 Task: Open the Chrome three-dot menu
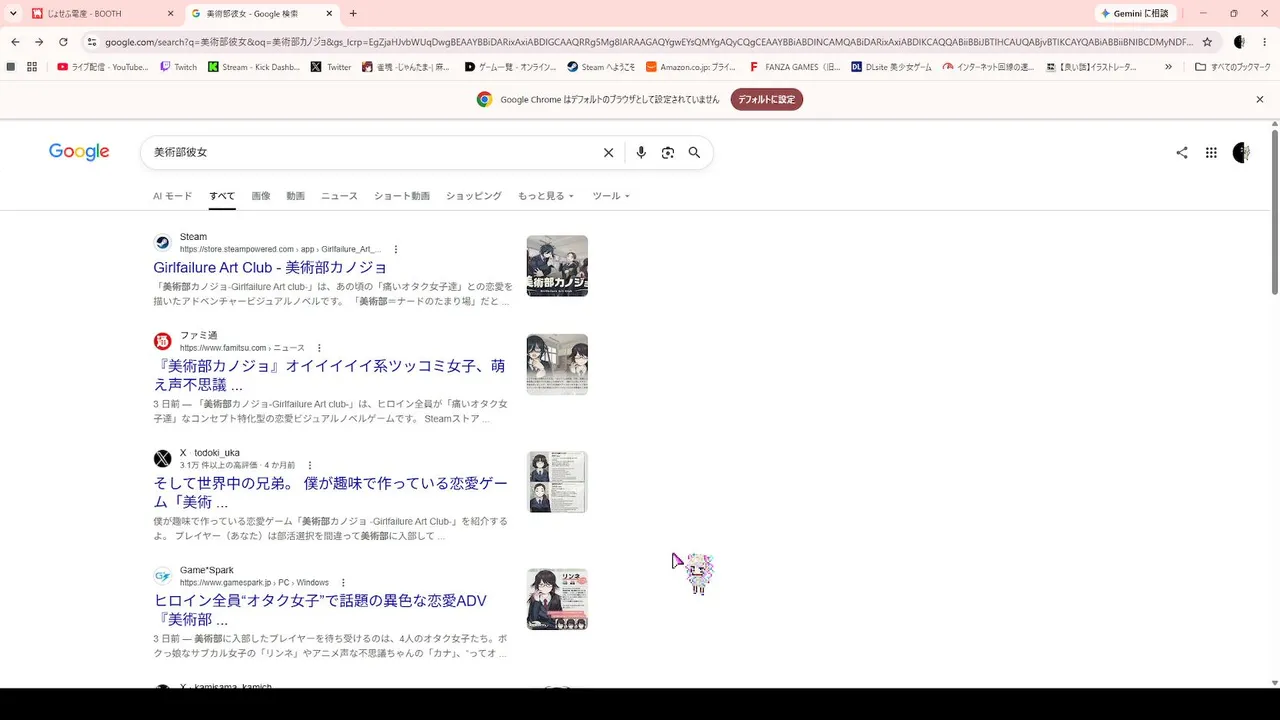point(1264,42)
